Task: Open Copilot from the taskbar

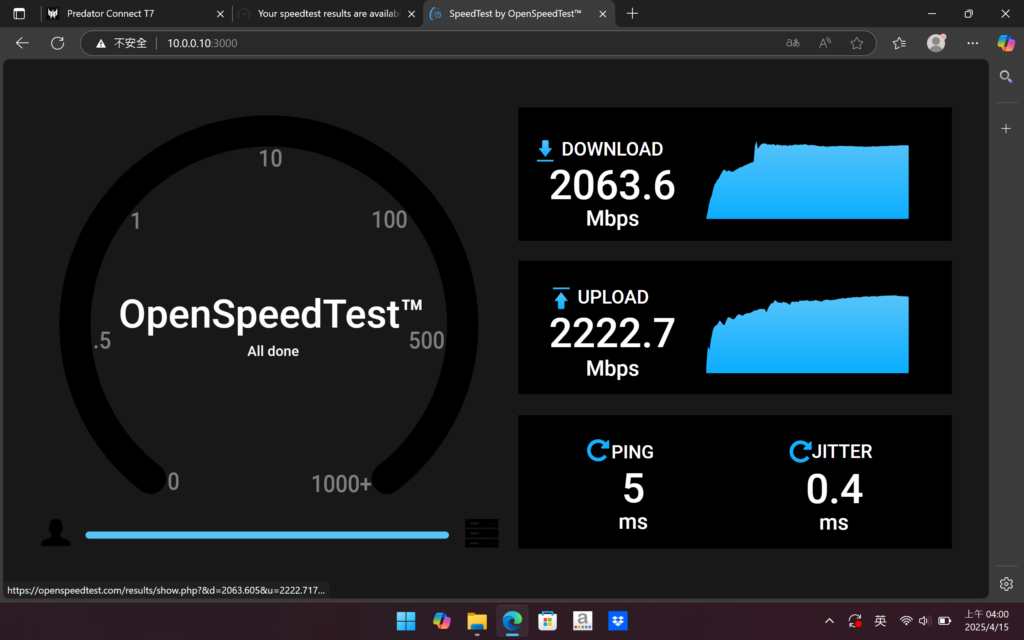Action: tap(441, 620)
